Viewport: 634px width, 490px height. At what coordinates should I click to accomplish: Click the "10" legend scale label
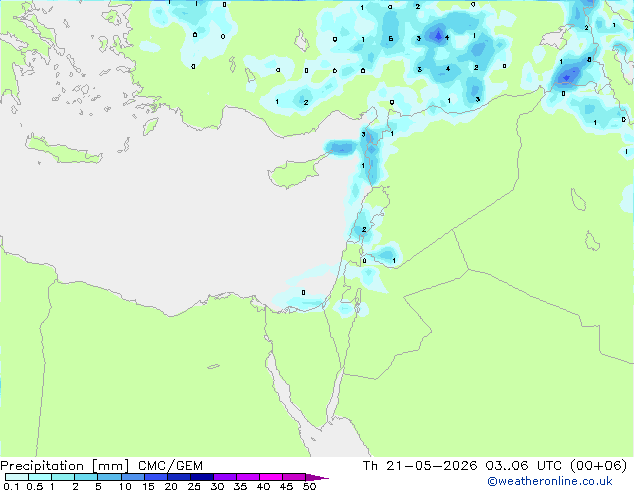point(125,486)
